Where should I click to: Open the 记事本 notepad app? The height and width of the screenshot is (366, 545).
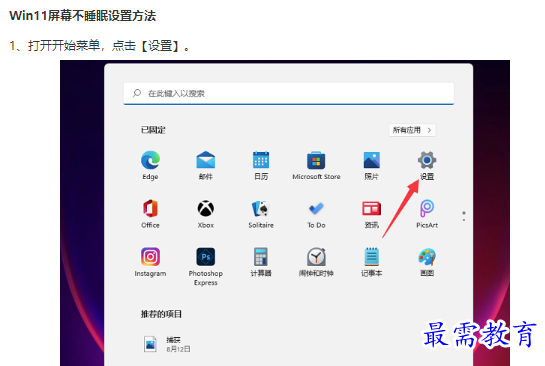(372, 262)
